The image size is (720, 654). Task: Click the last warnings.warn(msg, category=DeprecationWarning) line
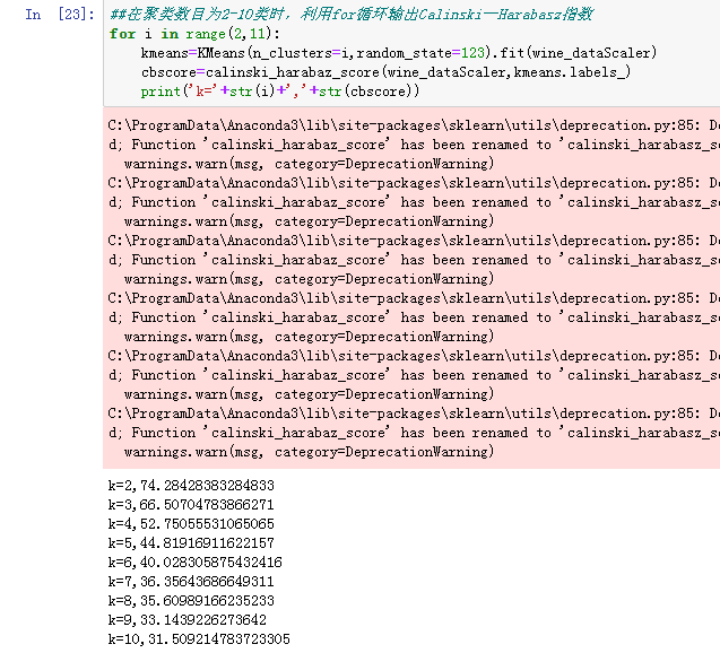coord(309,452)
